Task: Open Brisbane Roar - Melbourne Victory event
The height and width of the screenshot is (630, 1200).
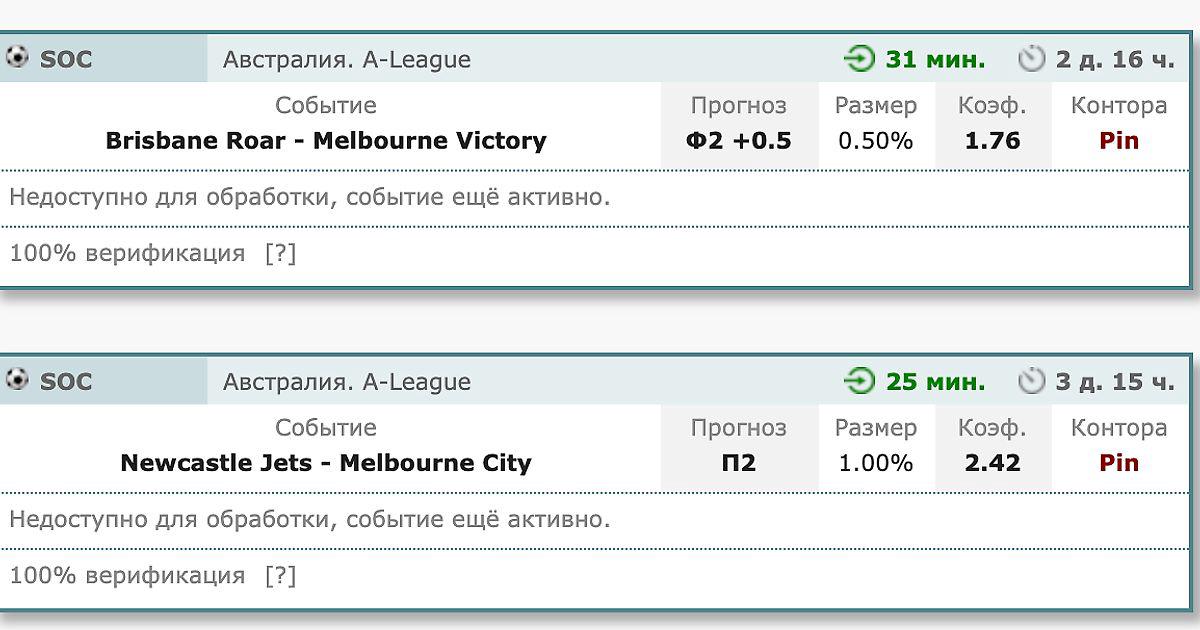Action: [326, 141]
